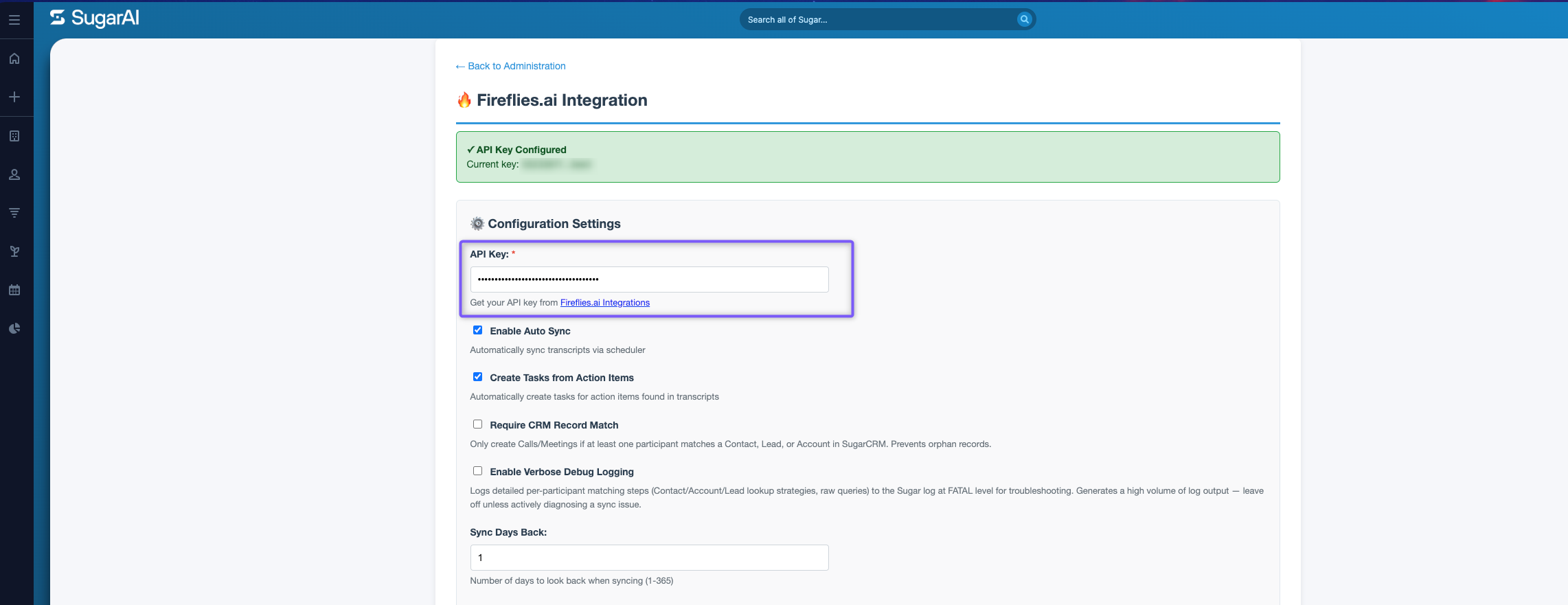Check Require CRM Record Match

pos(477,424)
